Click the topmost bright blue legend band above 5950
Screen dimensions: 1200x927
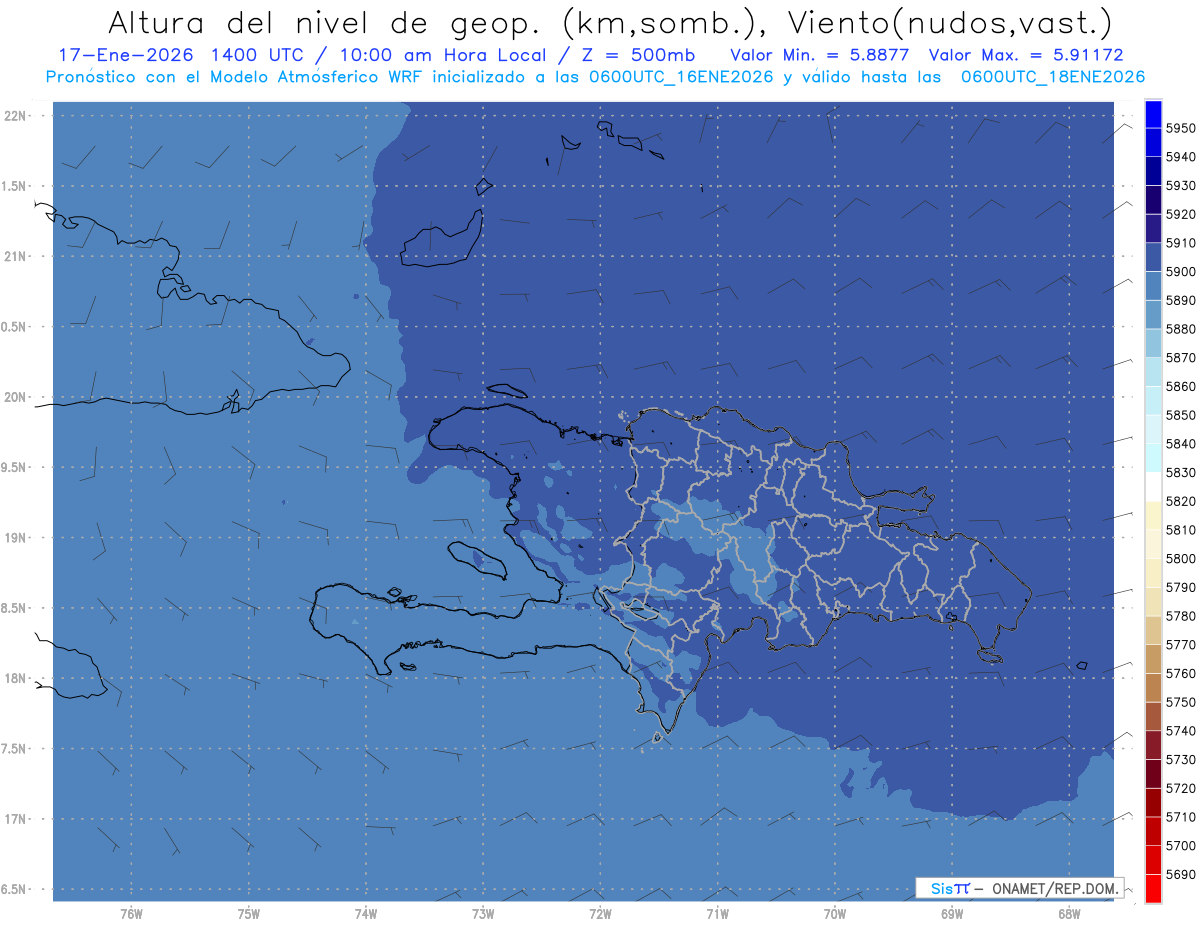tap(1153, 114)
